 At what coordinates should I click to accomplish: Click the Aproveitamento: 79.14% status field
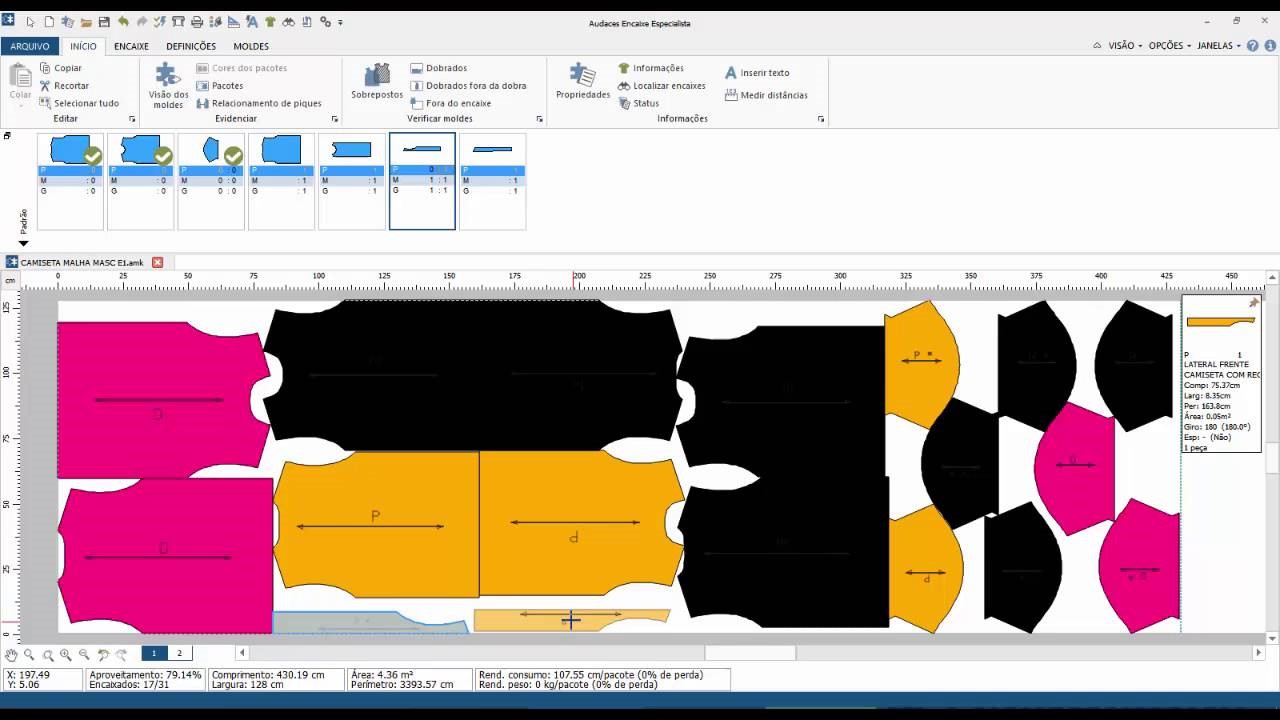tap(145, 675)
